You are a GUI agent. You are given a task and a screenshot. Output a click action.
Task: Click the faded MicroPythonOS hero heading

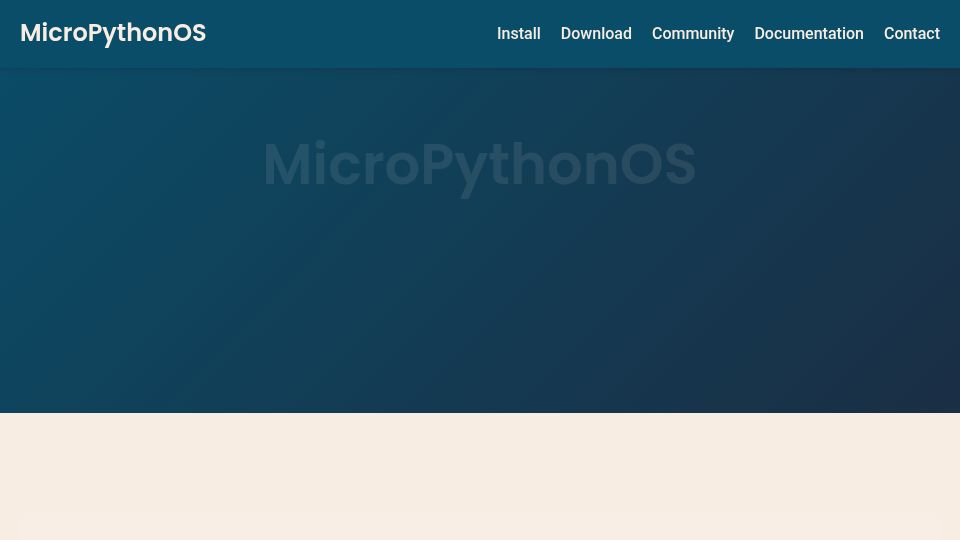pyautogui.click(x=479, y=165)
